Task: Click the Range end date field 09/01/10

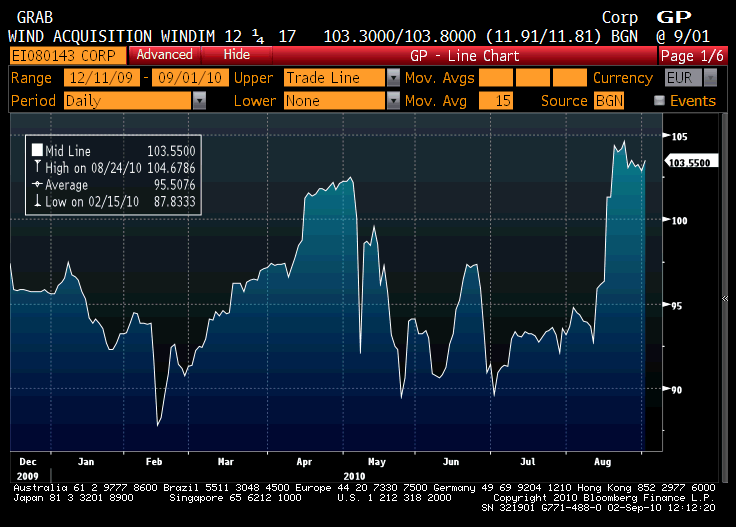Action: coord(189,78)
